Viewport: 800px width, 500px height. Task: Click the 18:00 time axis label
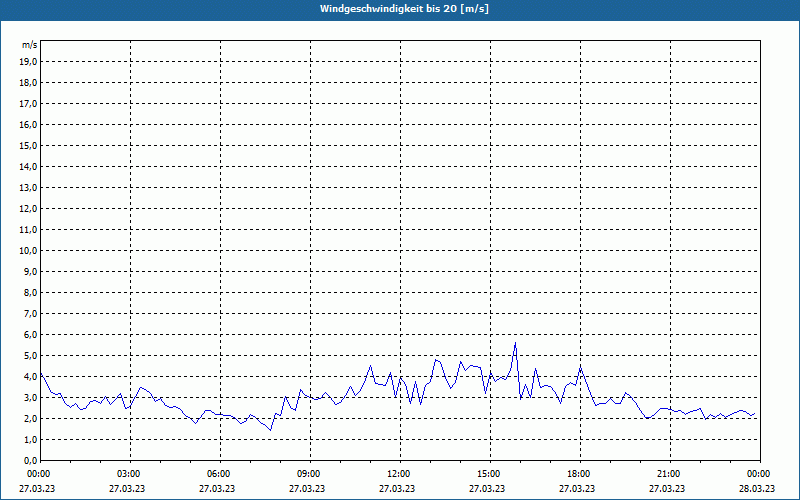(580, 474)
